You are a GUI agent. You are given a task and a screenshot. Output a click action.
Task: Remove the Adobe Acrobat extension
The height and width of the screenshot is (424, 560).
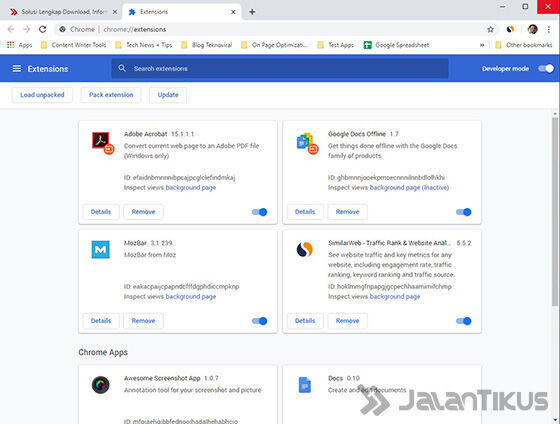(x=143, y=211)
